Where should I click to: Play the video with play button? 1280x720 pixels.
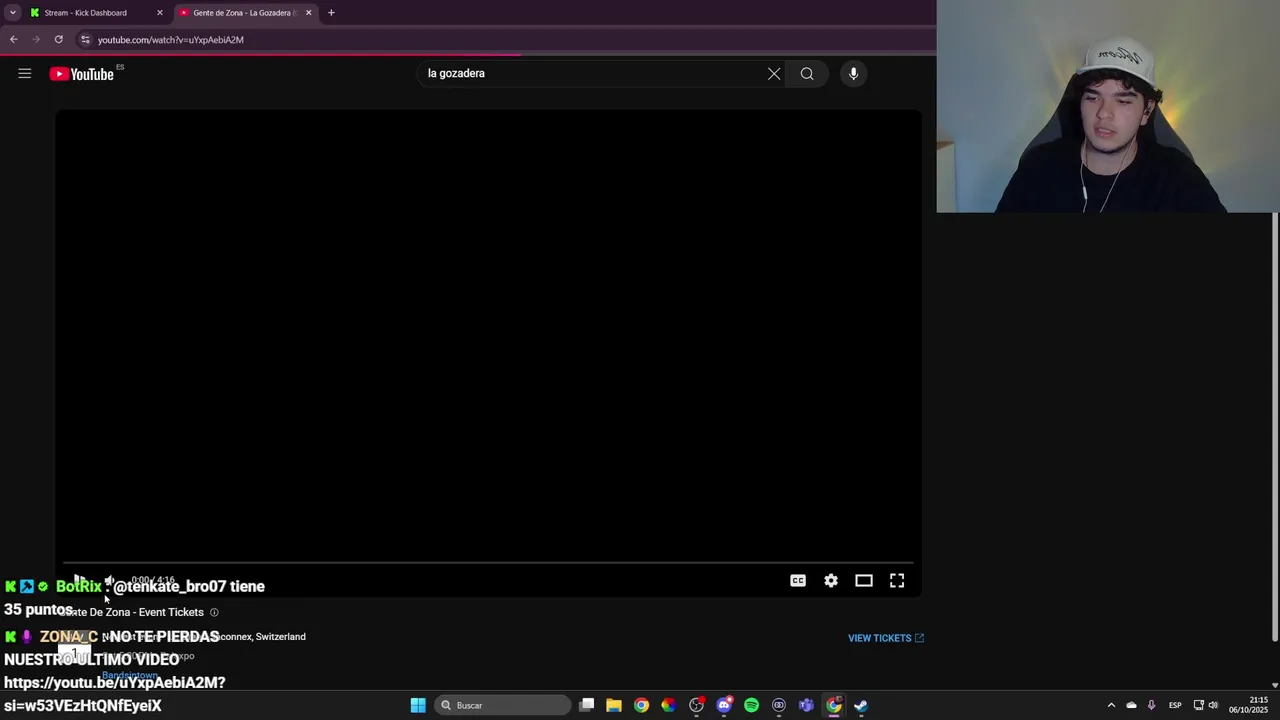(x=79, y=580)
